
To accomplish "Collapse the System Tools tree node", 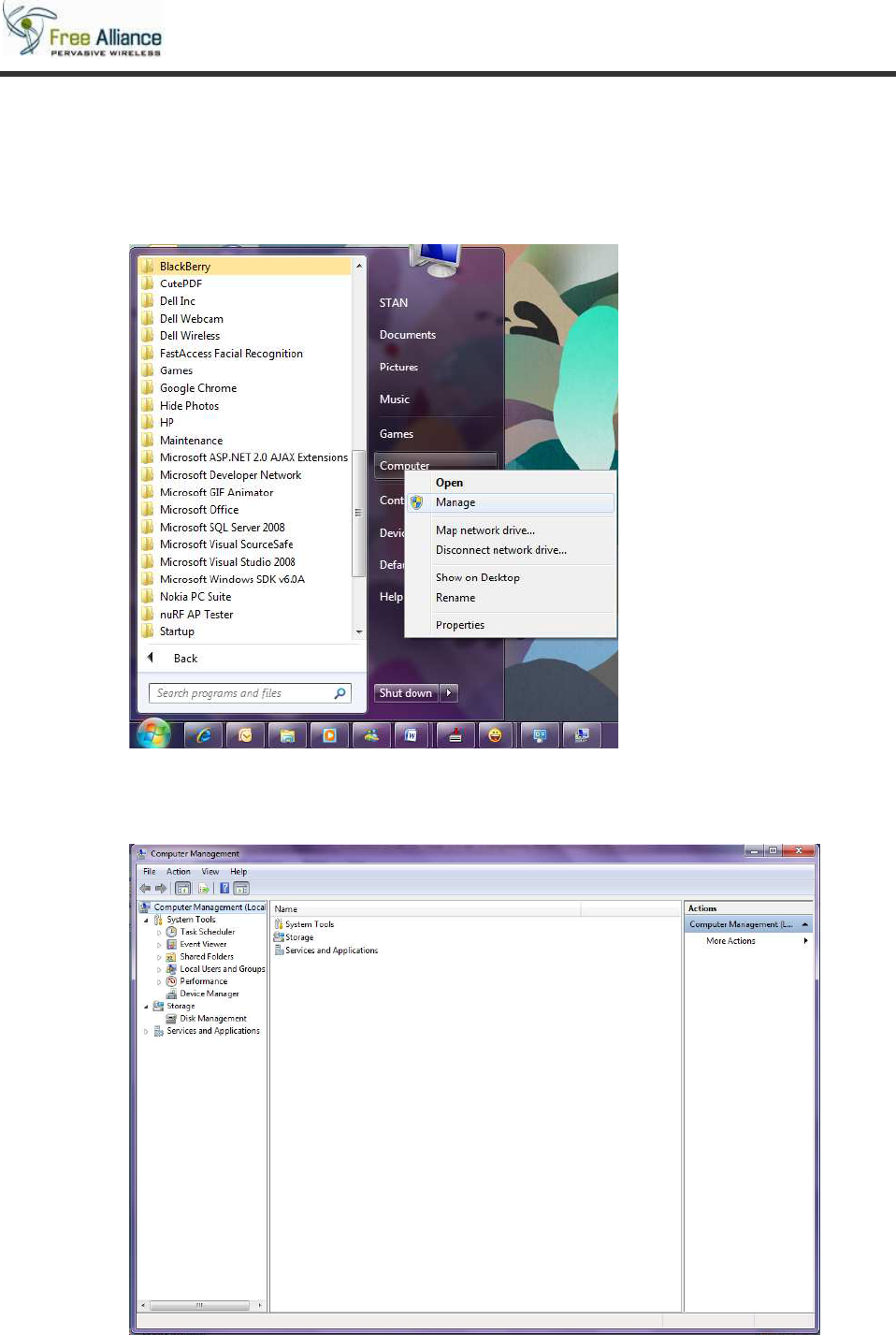I will [x=146, y=920].
